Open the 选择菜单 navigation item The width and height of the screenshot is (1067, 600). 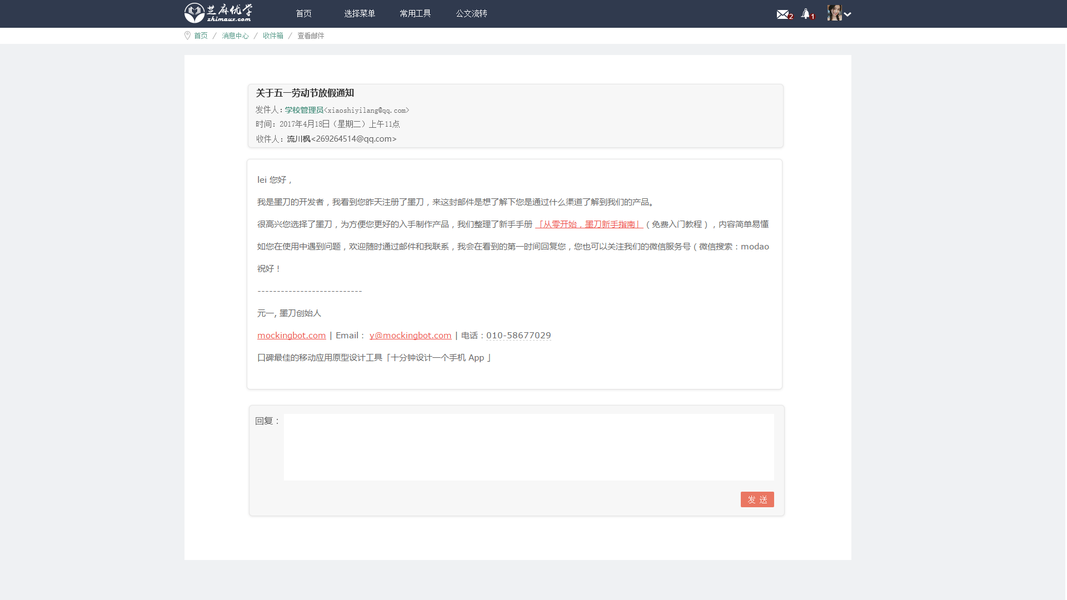click(x=359, y=14)
